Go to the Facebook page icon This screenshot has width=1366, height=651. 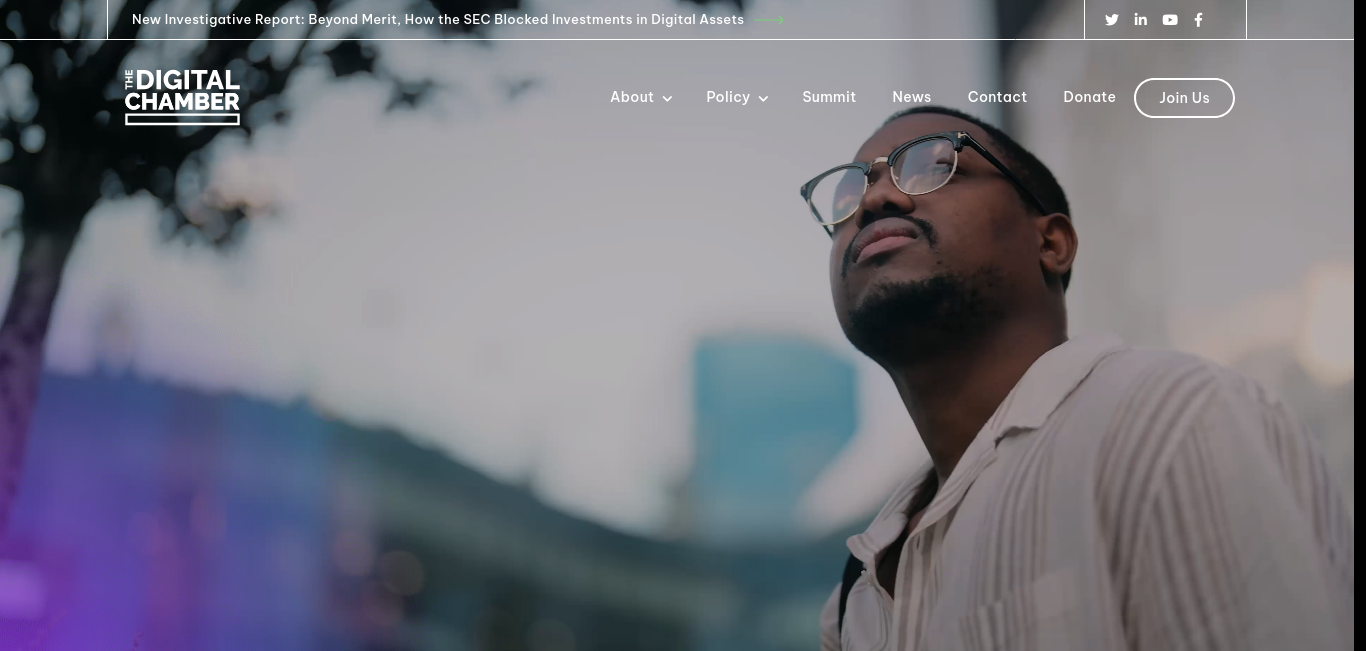(1198, 20)
